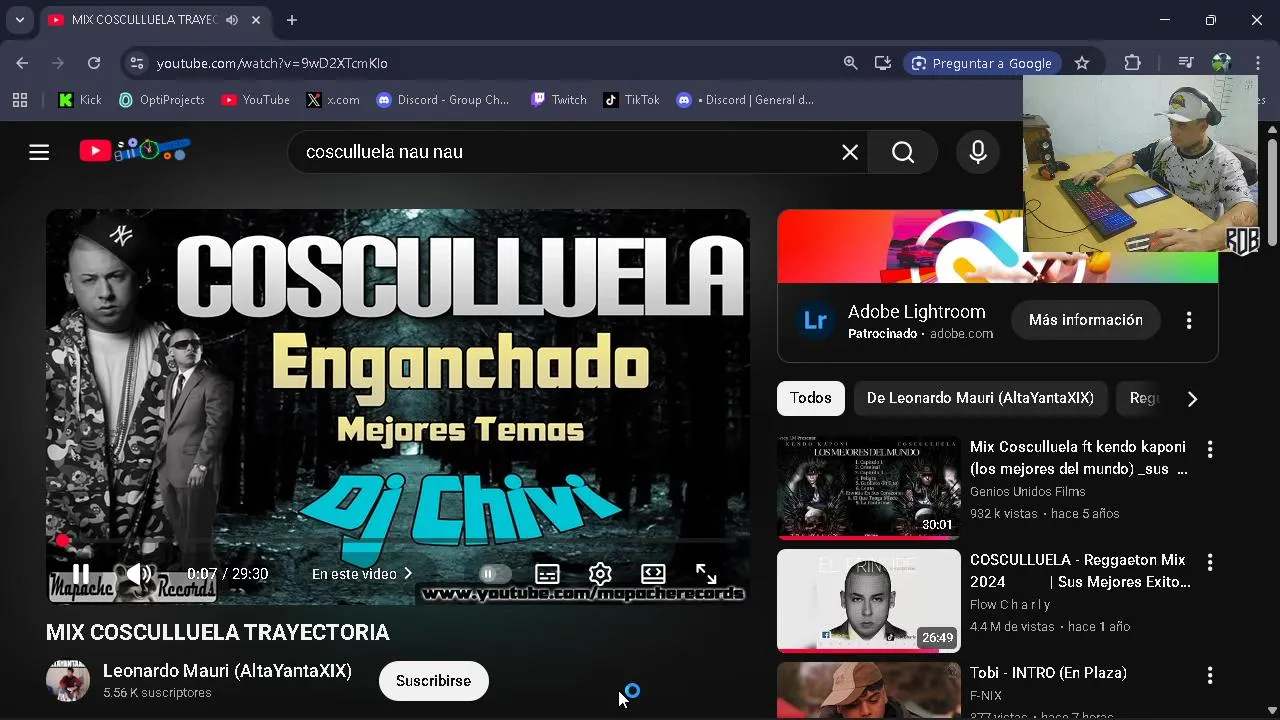Pause the video
The height and width of the screenshot is (720, 1280).
(x=81, y=574)
